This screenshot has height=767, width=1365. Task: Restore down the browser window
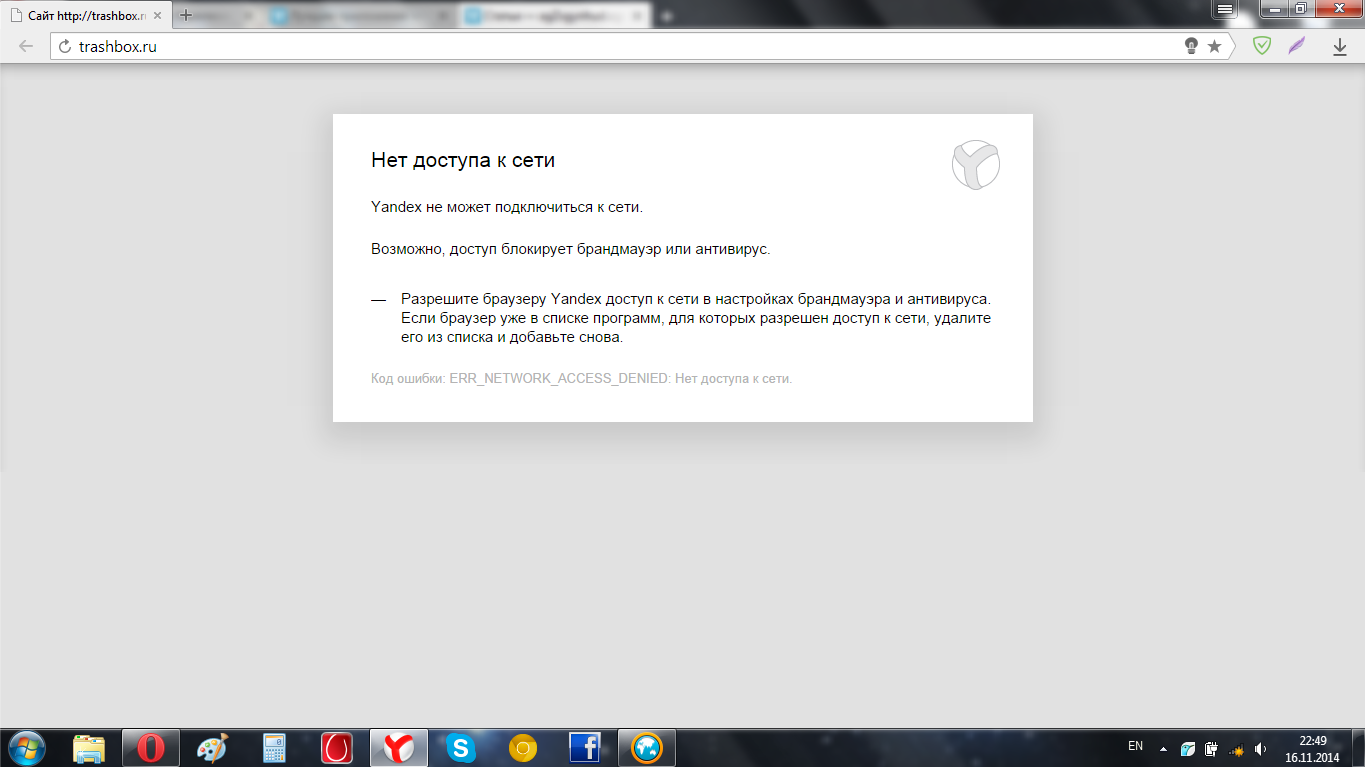pyautogui.click(x=1300, y=8)
